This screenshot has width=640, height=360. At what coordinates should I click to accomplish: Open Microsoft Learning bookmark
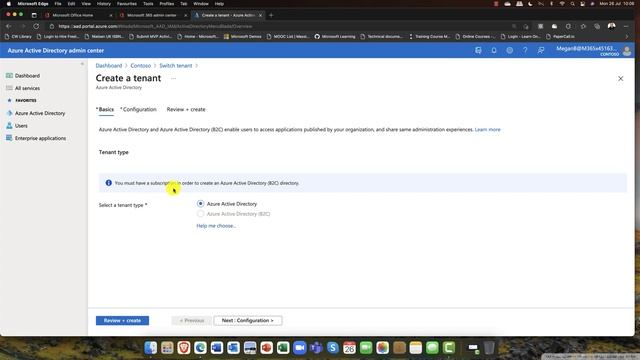click(335, 36)
